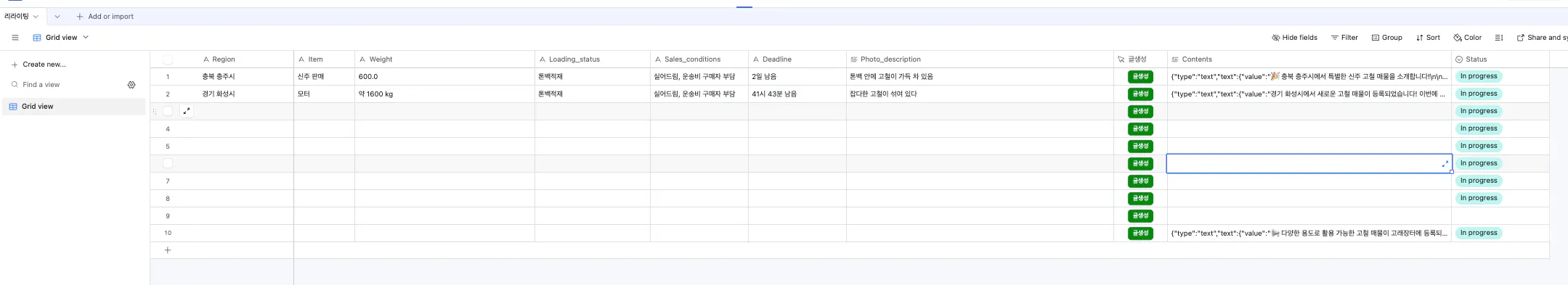Open the Grid view dropdown in the toolbar
1568x285 pixels.
(x=61, y=38)
